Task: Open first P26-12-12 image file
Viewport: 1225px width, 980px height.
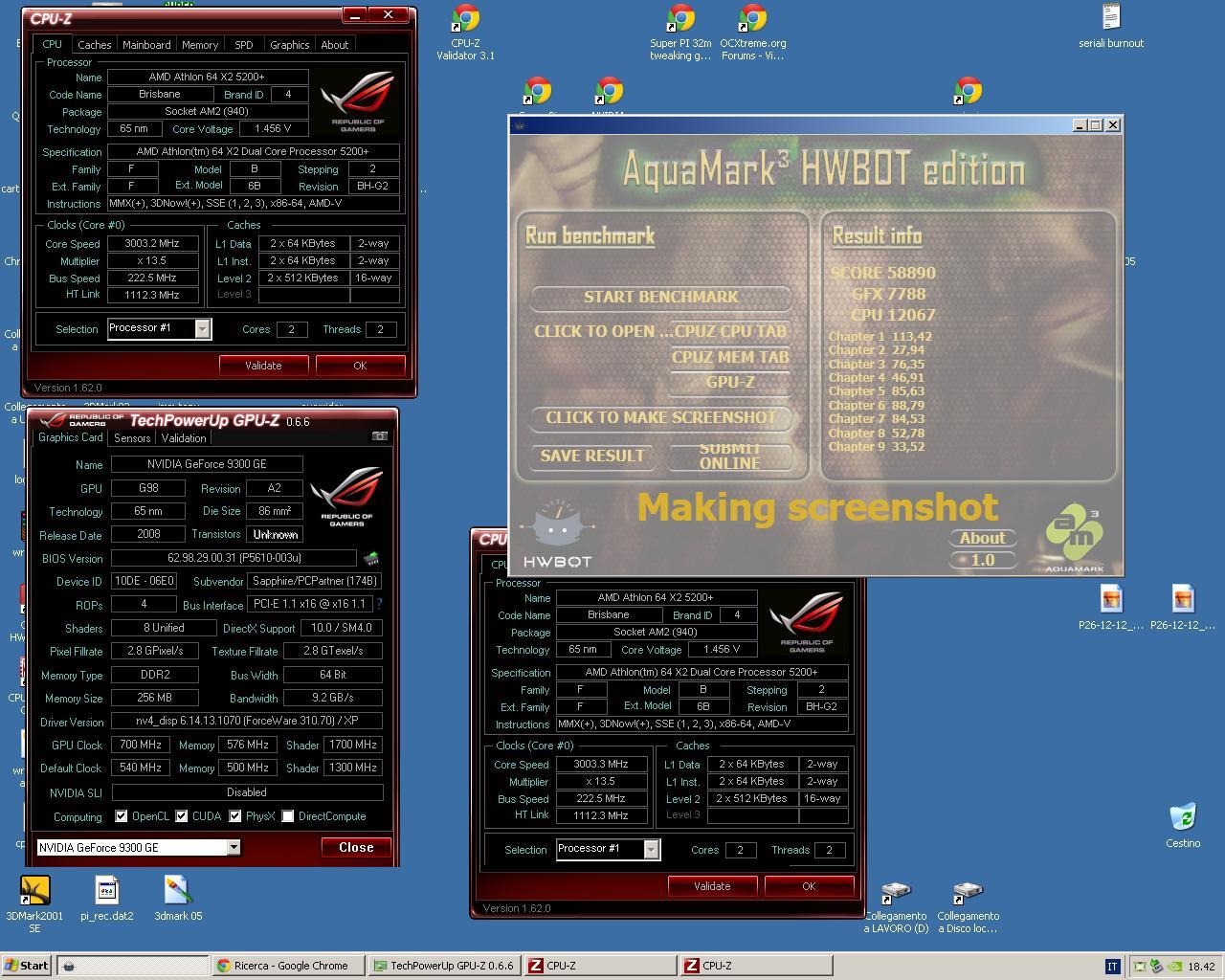Action: (1110, 608)
